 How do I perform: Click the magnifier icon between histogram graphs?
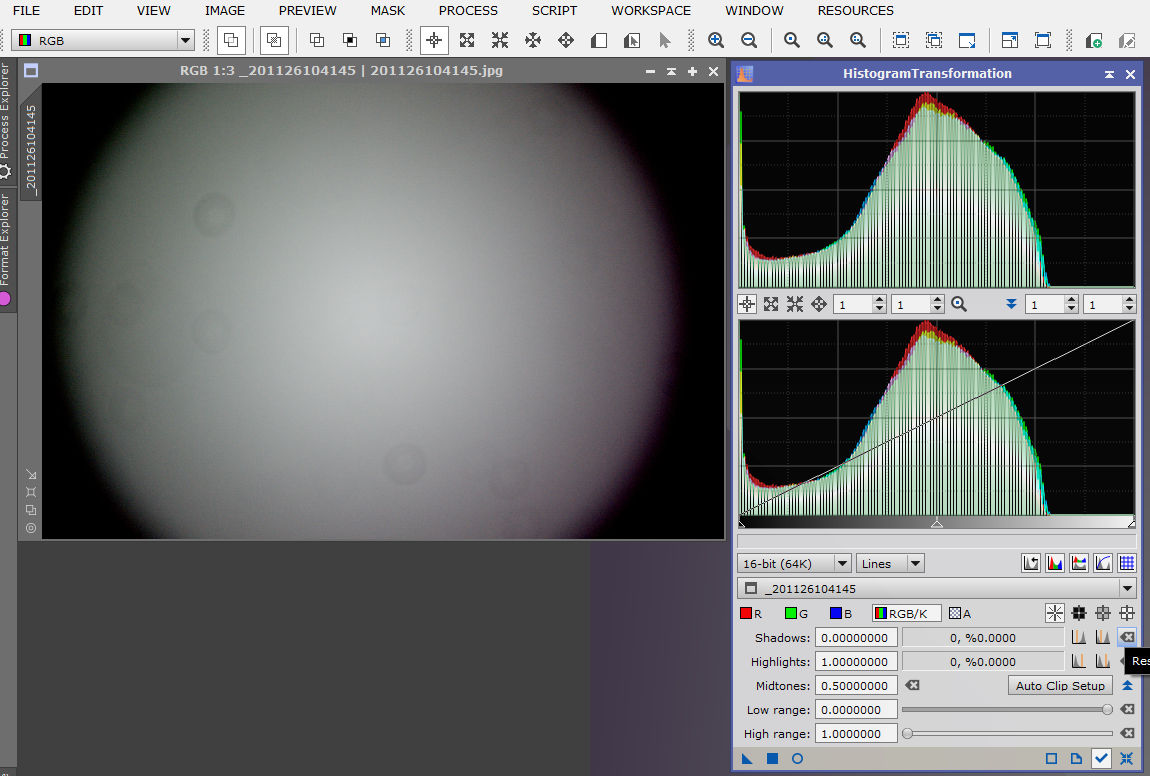pos(959,304)
